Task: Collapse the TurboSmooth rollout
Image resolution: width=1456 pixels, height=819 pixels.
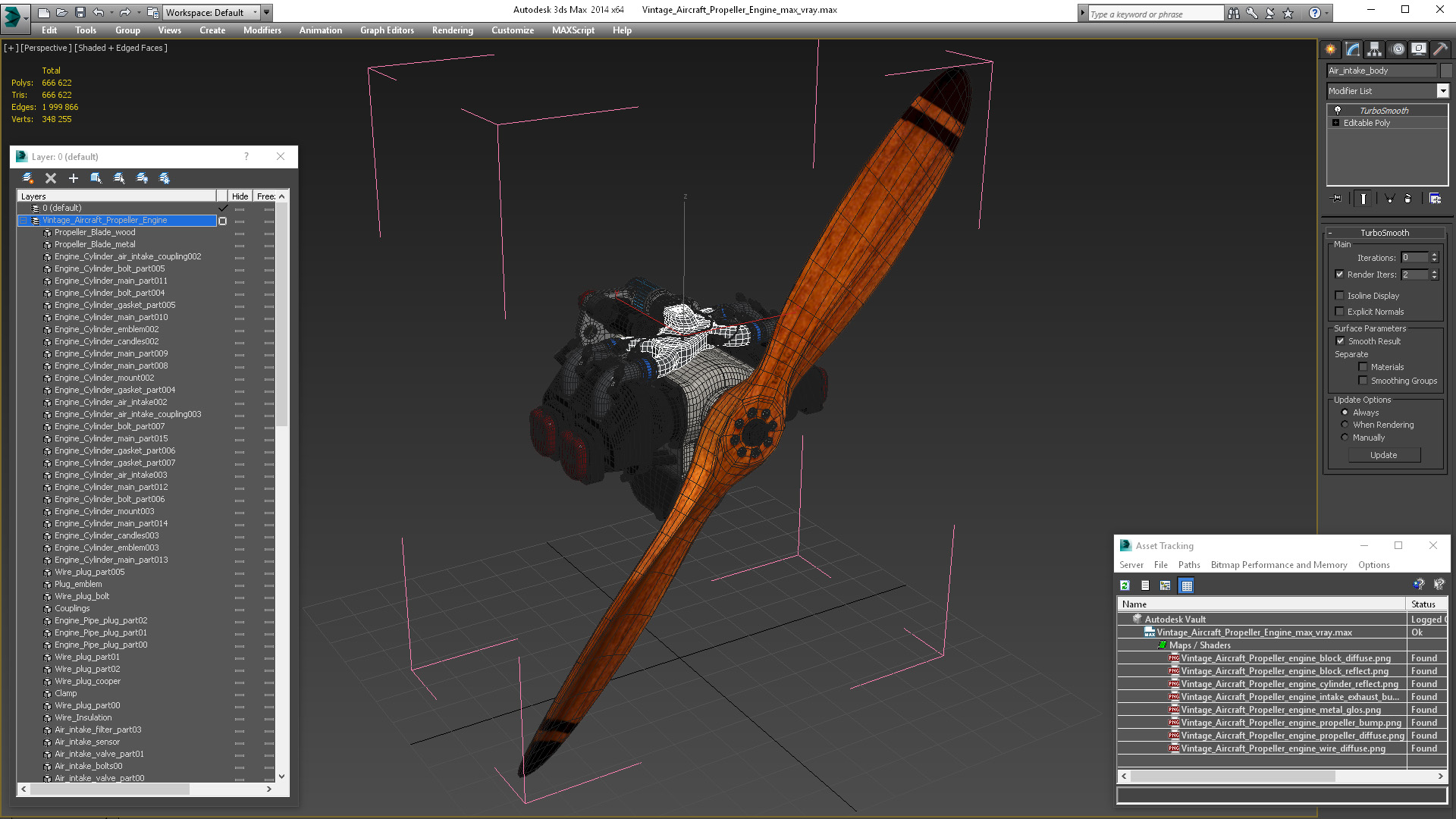Action: tap(1330, 233)
